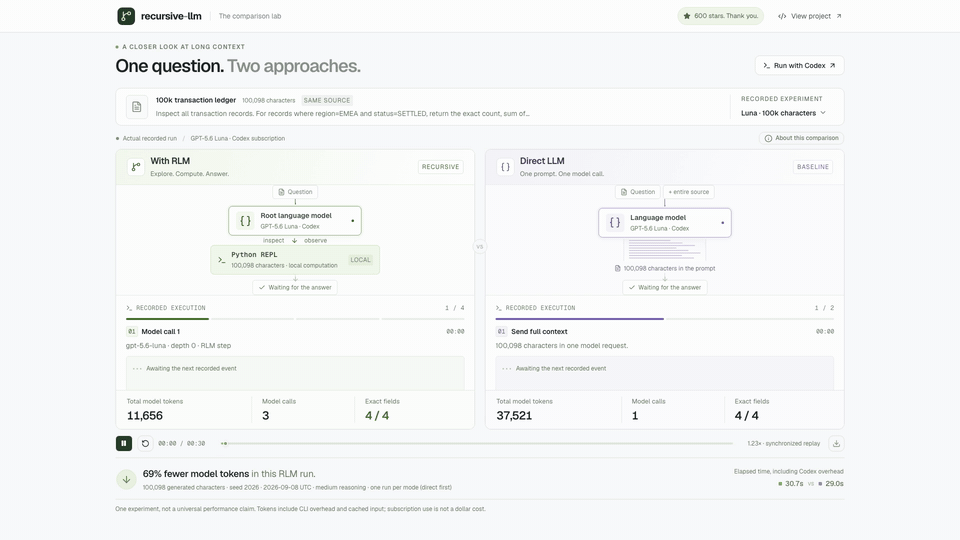960x540 pixels.
Task: Click the green 4 / 4 exact fields value
Action: 377,416
